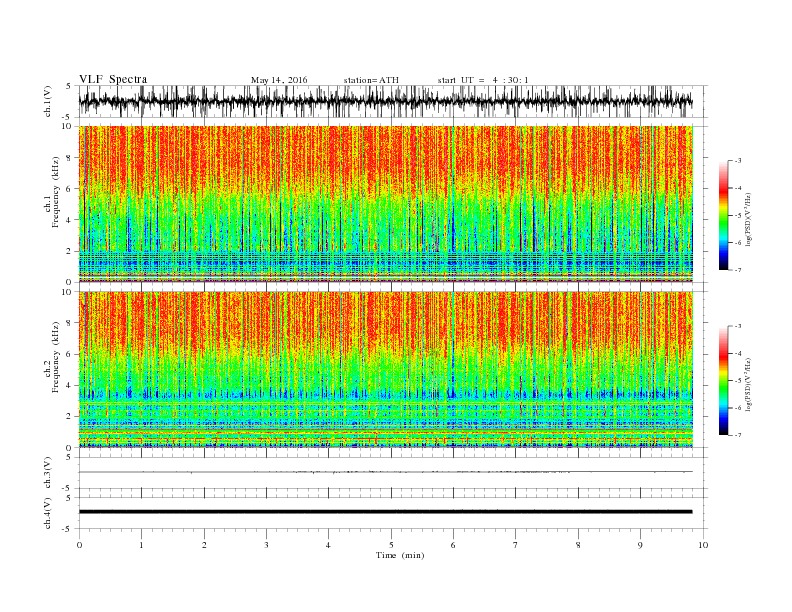Click the "-5" tick on the ch.2 color bar
792x612 pixels.
tap(738, 381)
